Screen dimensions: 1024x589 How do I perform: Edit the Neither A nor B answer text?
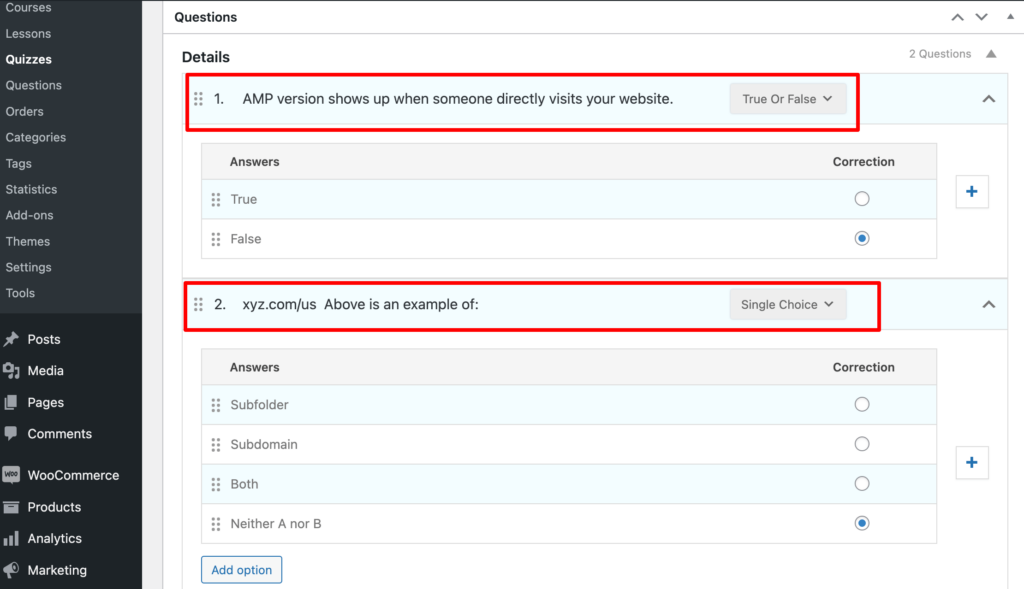coord(276,524)
